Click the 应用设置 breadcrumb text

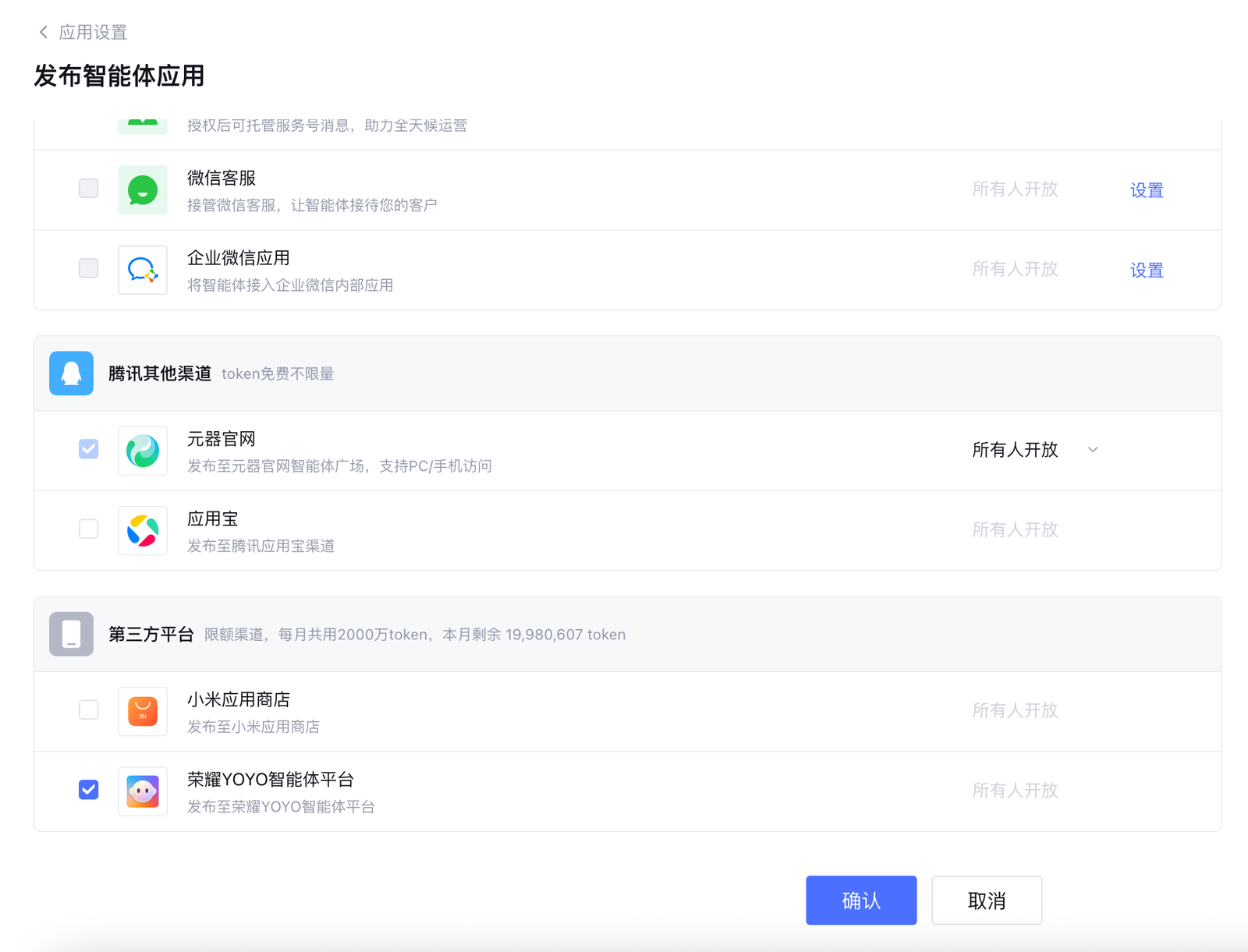point(93,32)
